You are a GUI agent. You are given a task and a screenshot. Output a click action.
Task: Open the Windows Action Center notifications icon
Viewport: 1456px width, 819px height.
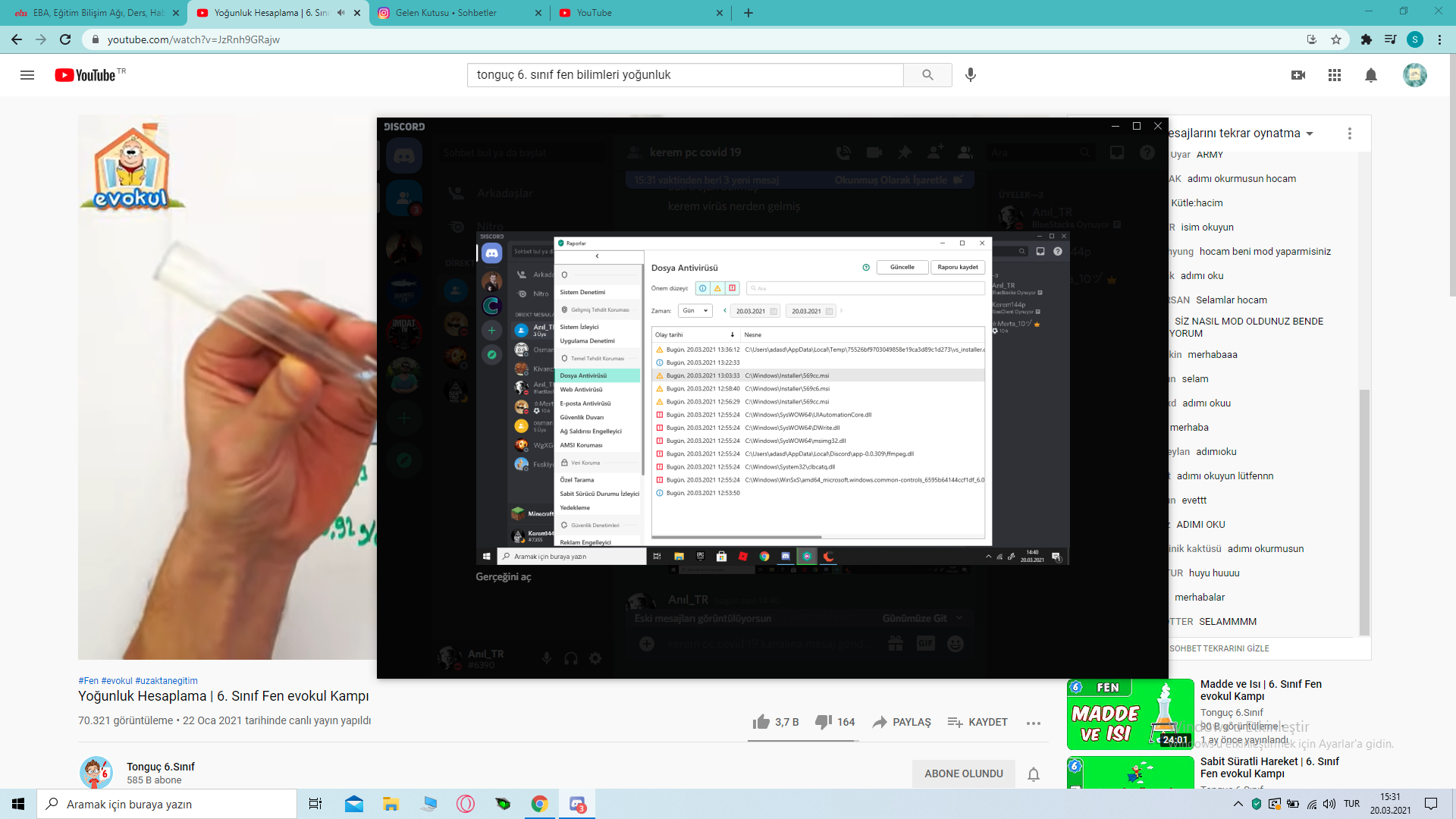(1431, 804)
